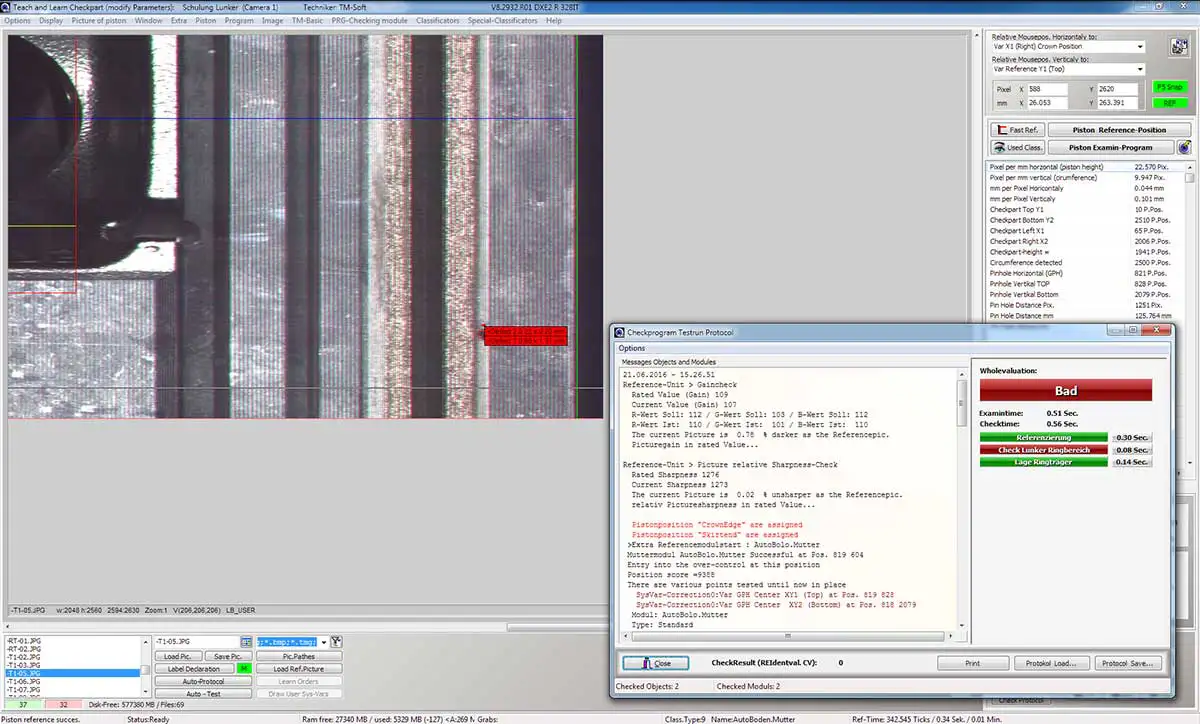
Task: Open Relative Mousepos Horizontally dropdown
Action: click(1139, 47)
